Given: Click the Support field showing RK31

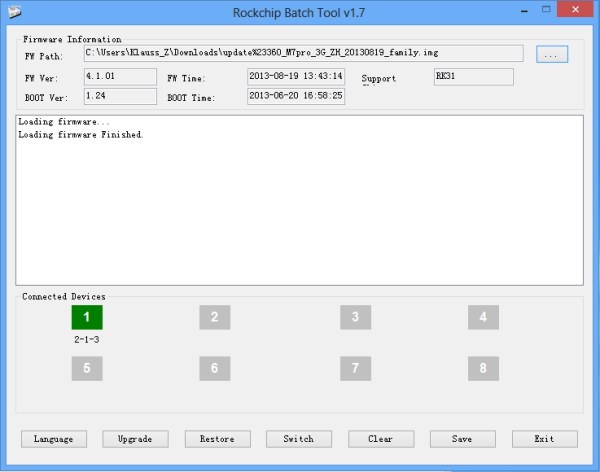Looking at the screenshot, I should point(474,77).
